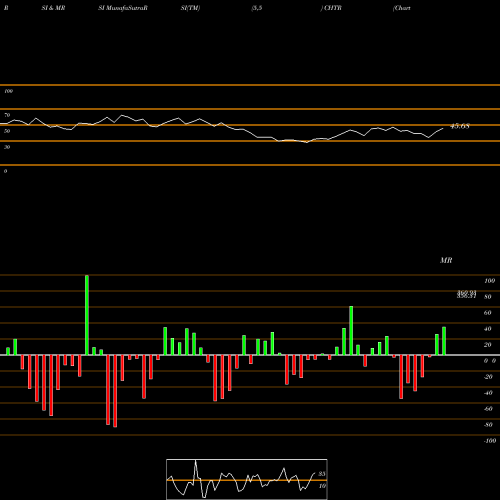Click the MR axis label -40
500x500 pixels.
coord(488,393)
